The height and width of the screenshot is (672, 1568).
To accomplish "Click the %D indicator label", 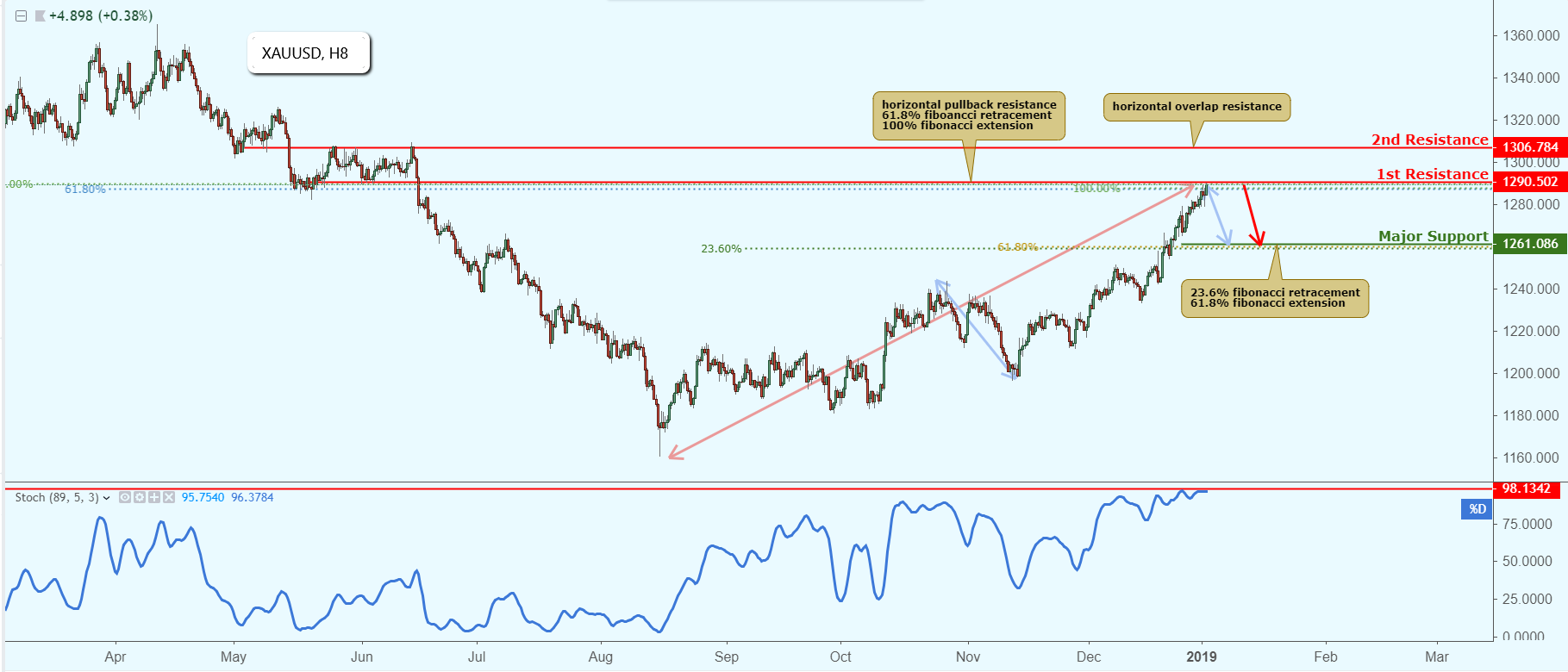I will [1477, 509].
